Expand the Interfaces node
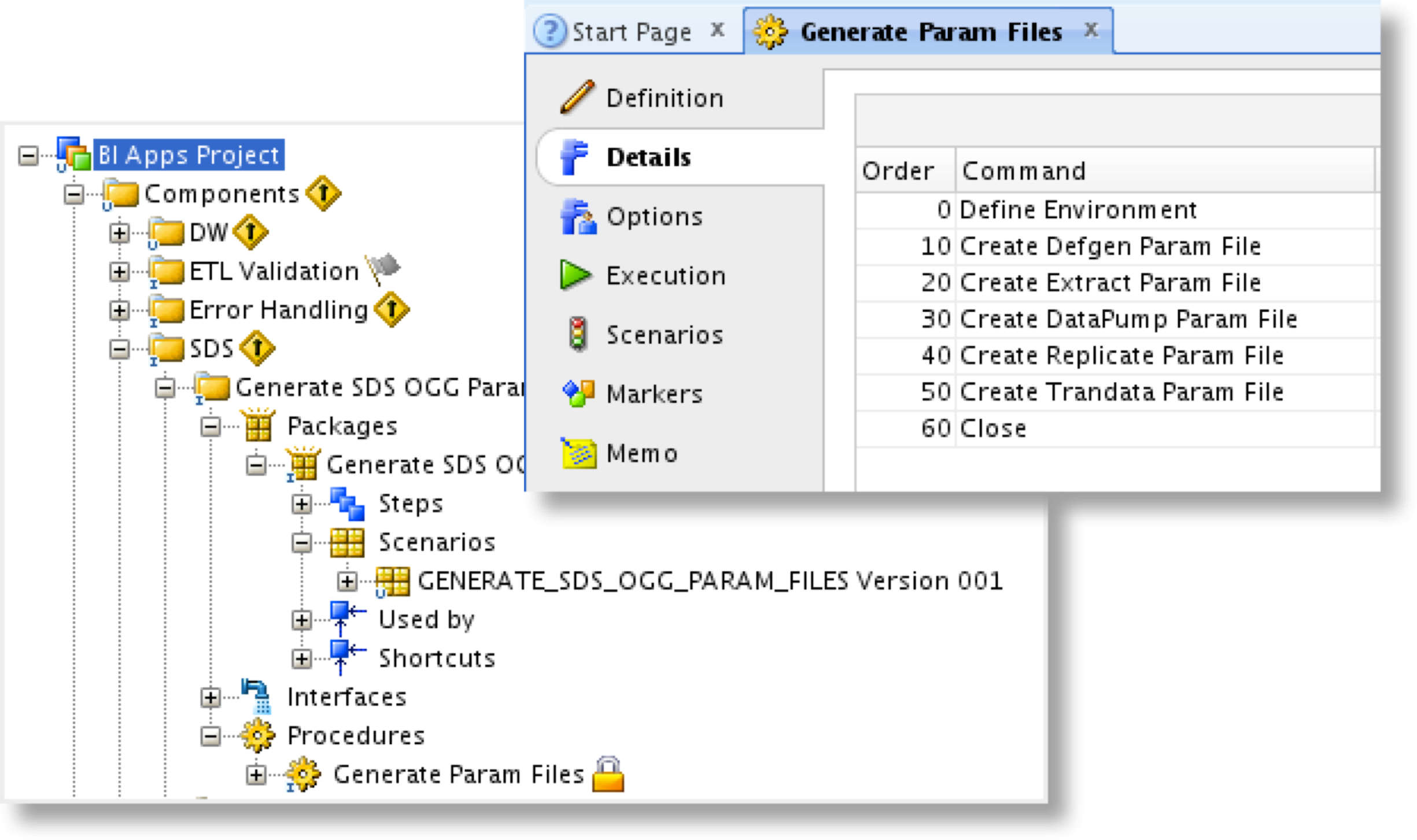The height and width of the screenshot is (840, 1417). (x=211, y=698)
